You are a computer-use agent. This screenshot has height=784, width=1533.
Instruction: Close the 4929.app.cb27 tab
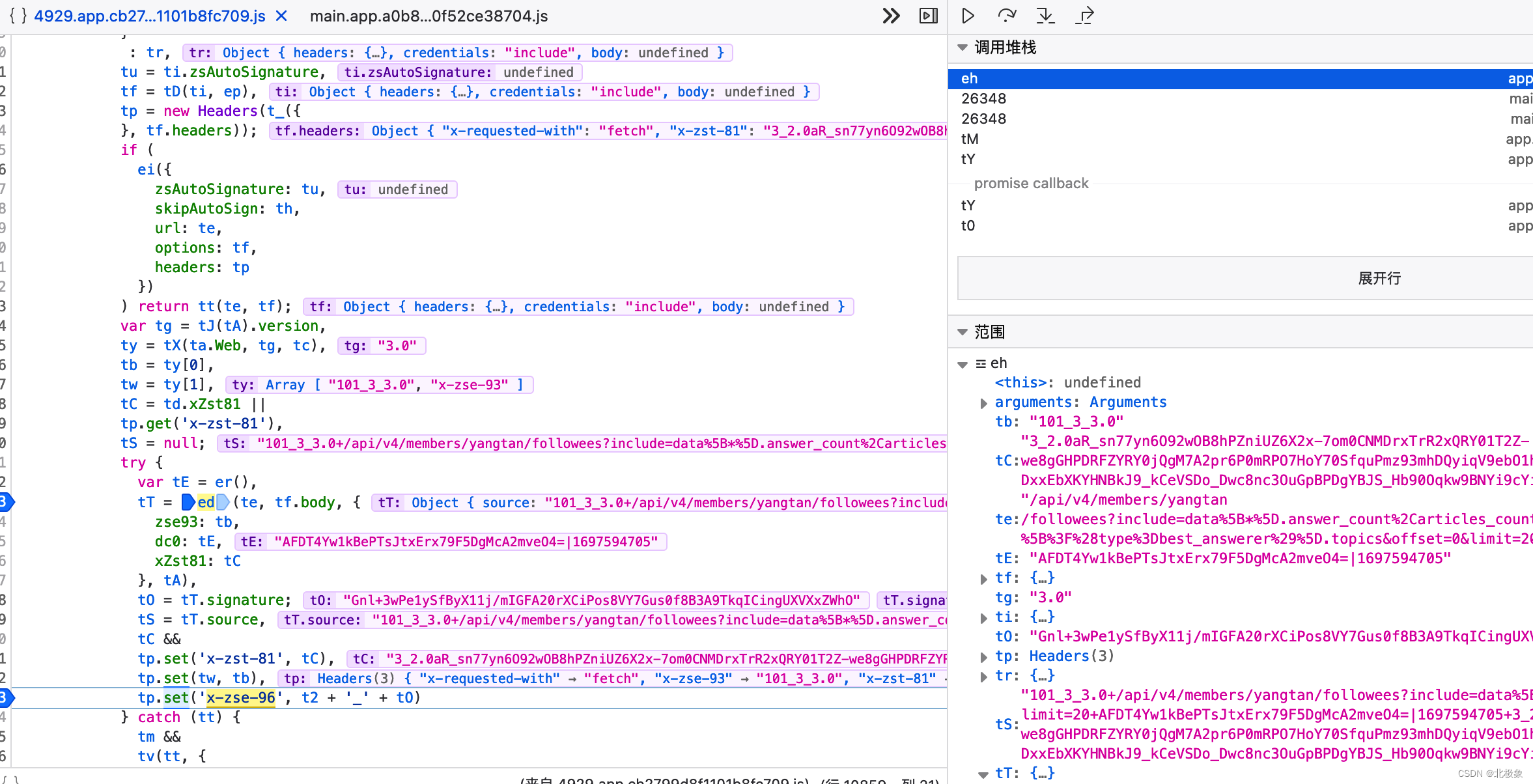[x=281, y=16]
